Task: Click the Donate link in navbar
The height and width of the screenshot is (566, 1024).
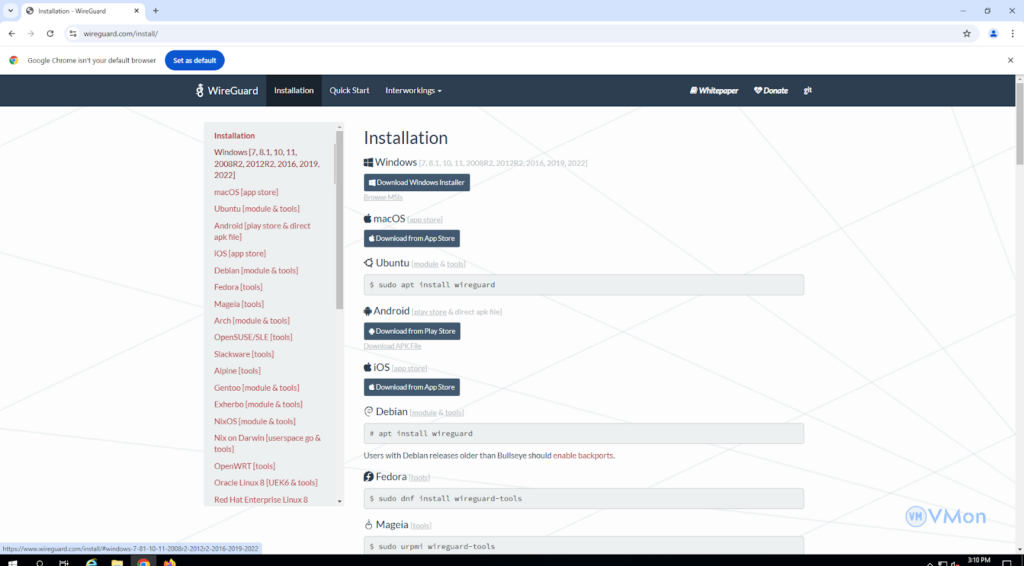Action: [x=771, y=90]
